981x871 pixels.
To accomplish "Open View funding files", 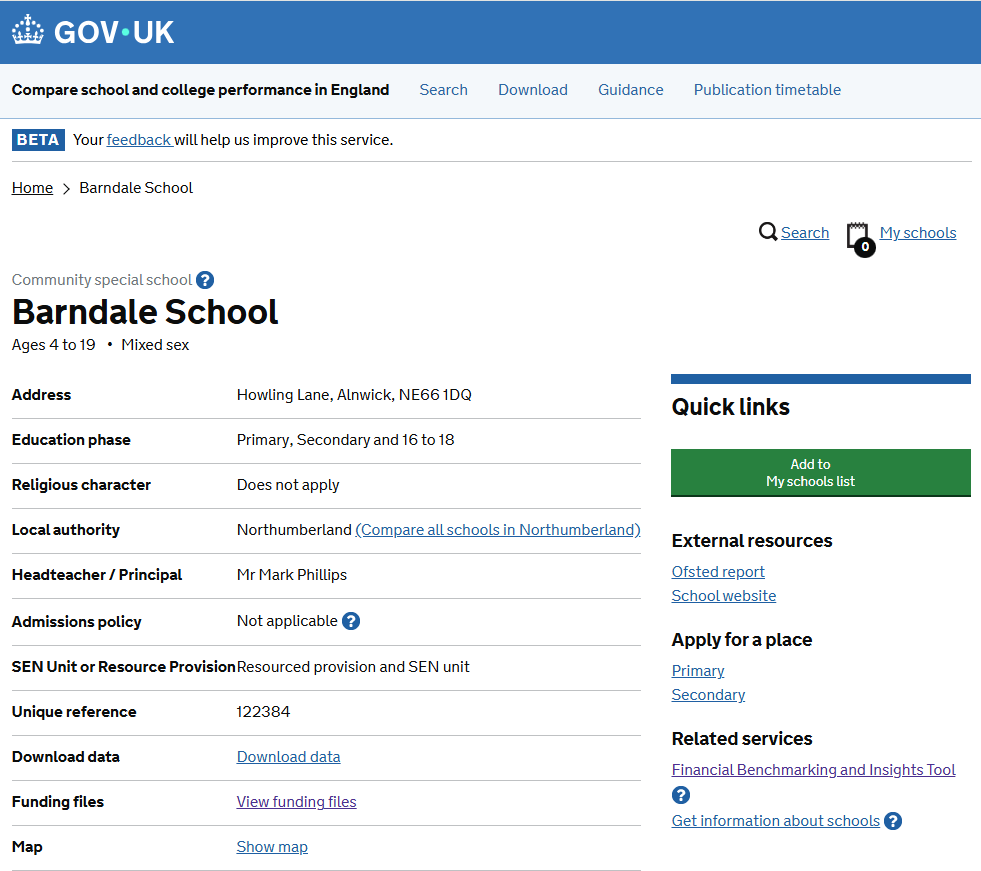I will click(x=296, y=801).
